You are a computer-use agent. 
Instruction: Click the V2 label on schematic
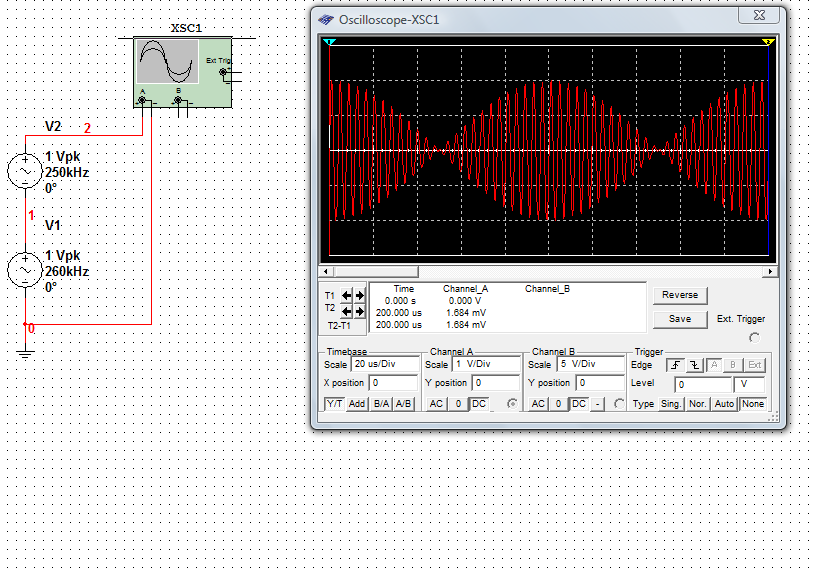pos(53,127)
